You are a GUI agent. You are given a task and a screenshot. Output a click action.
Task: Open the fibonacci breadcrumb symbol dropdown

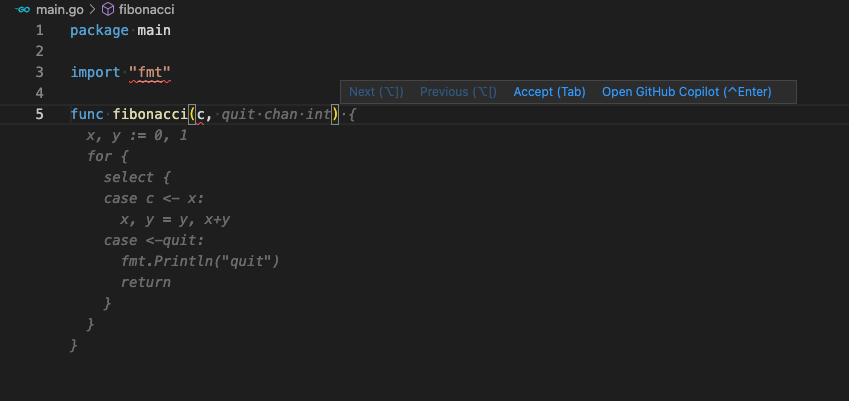pos(146,9)
